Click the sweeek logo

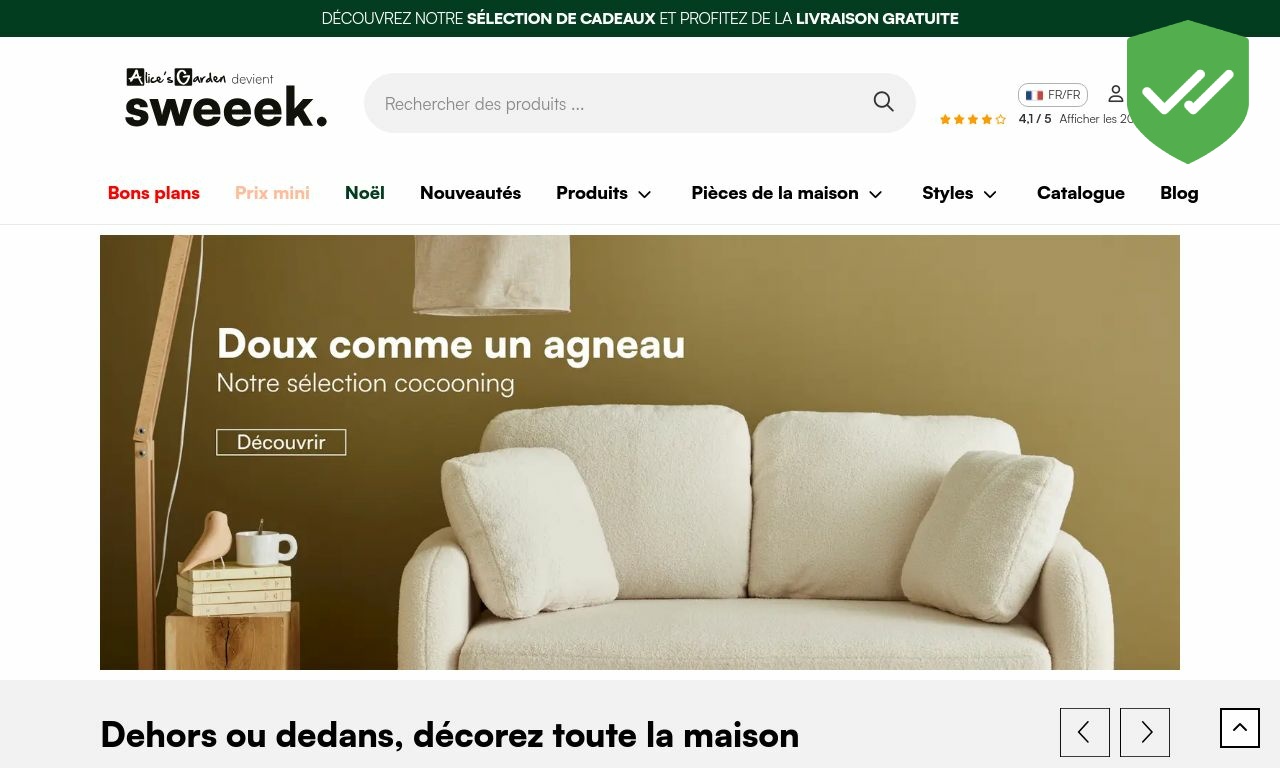pos(226,98)
